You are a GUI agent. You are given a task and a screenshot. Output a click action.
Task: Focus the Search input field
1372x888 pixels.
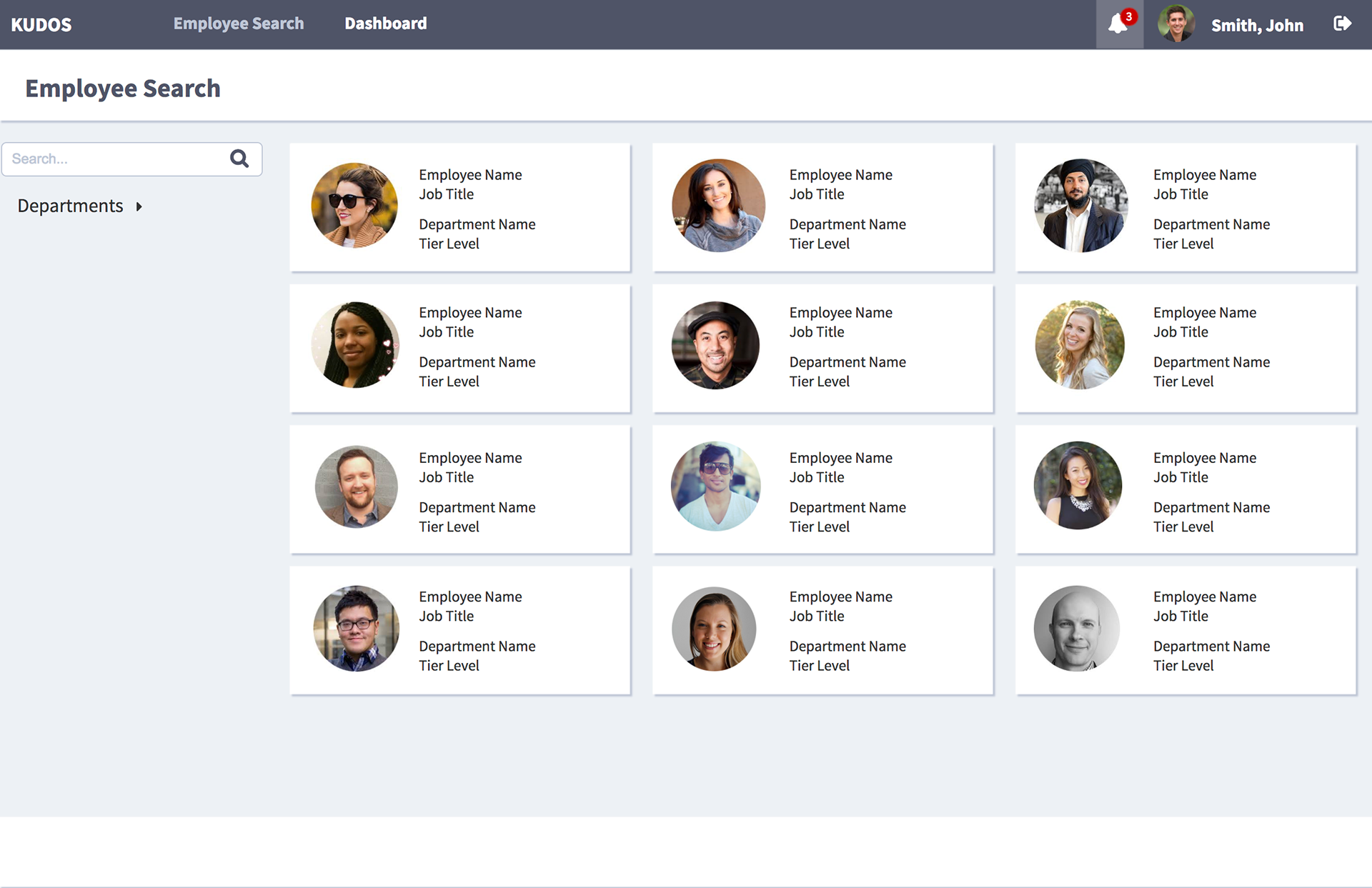point(114,159)
